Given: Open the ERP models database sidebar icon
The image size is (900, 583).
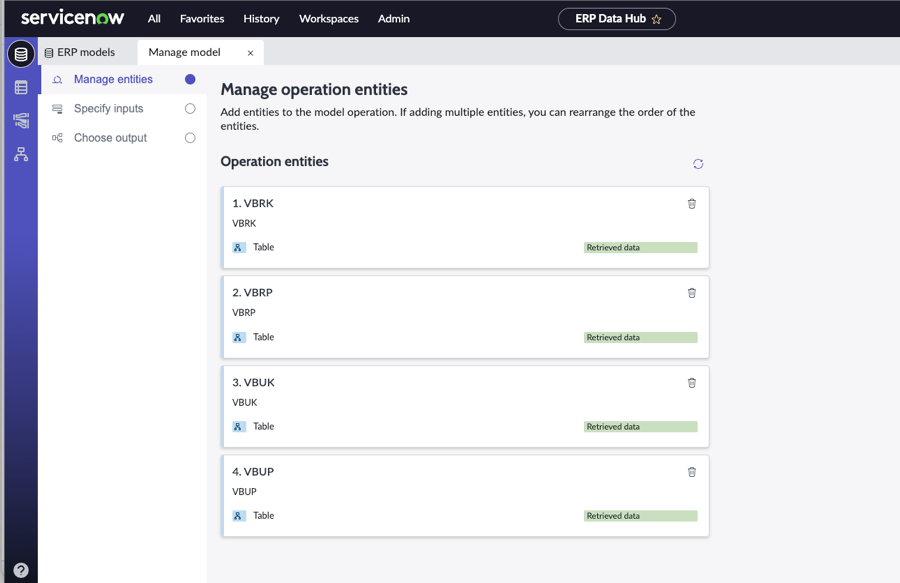Looking at the screenshot, I should (x=21, y=54).
